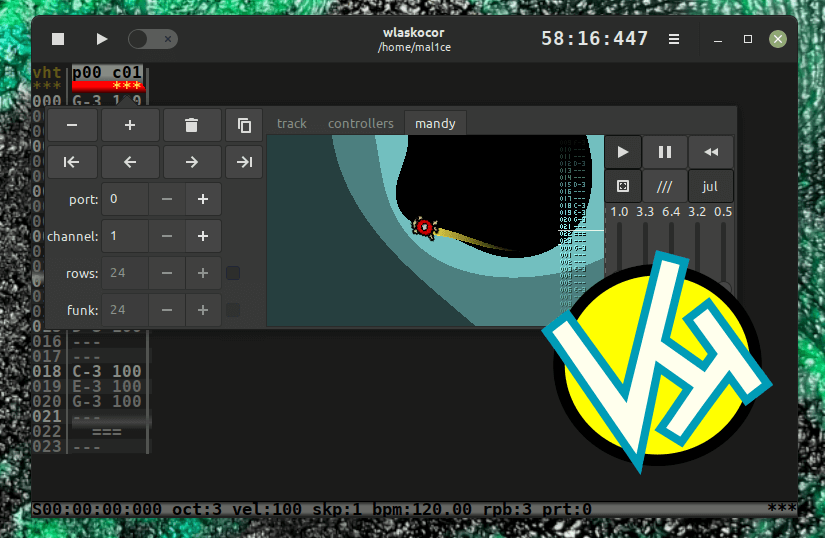Click the 58:16:447 time display

pyautogui.click(x=595, y=38)
